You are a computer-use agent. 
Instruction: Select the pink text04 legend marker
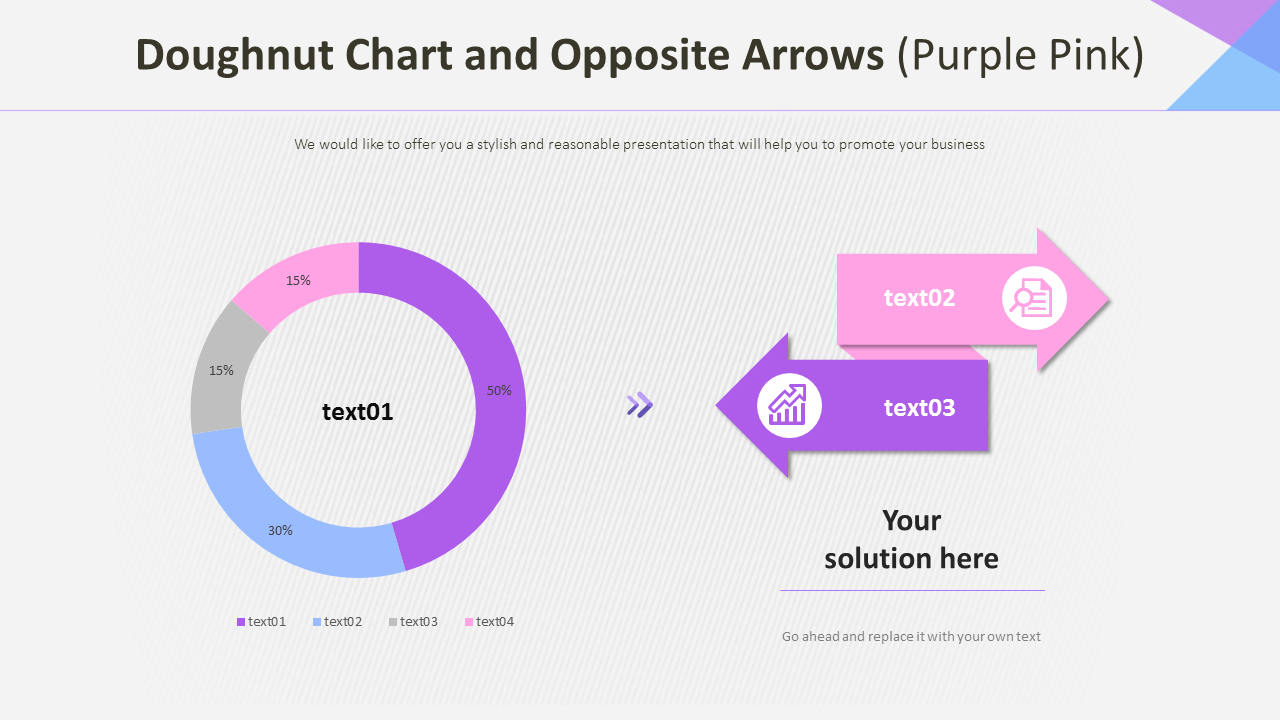point(469,622)
